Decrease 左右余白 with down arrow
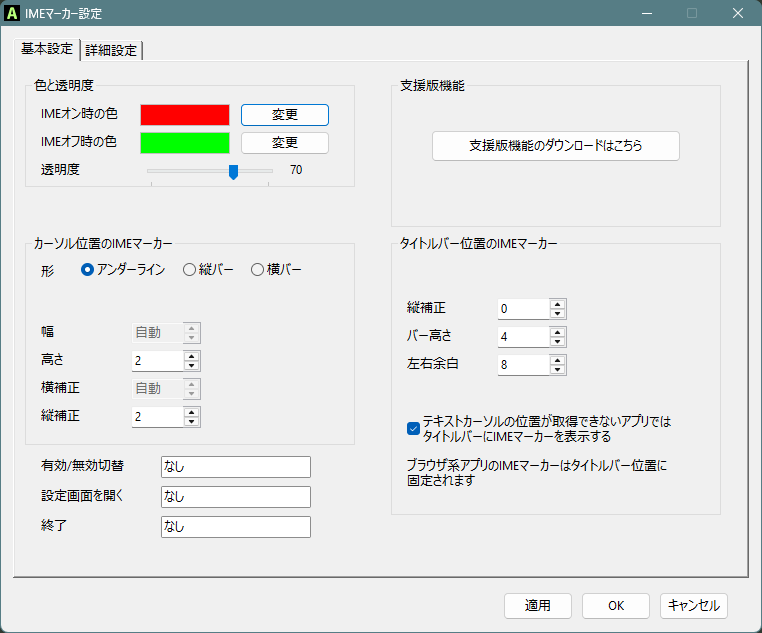Image resolution: width=762 pixels, height=633 pixels. point(557,370)
